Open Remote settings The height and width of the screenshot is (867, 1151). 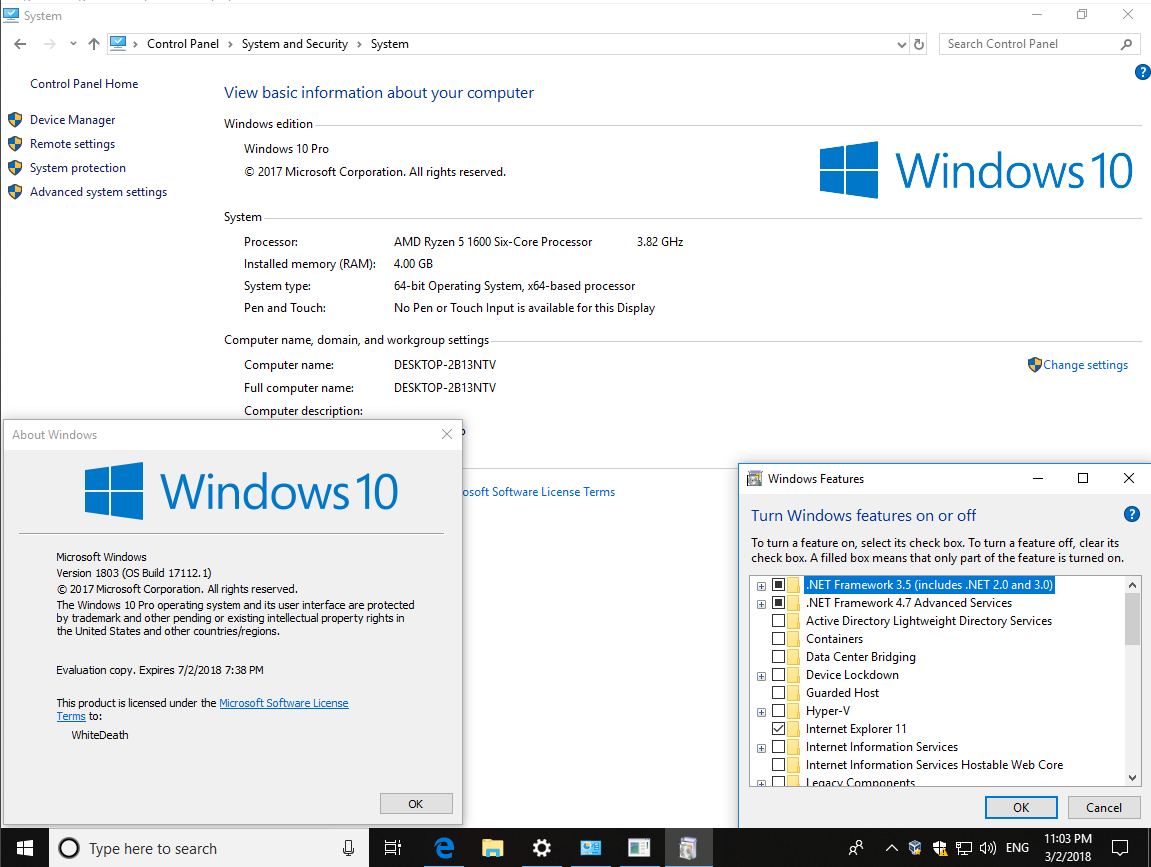73,144
